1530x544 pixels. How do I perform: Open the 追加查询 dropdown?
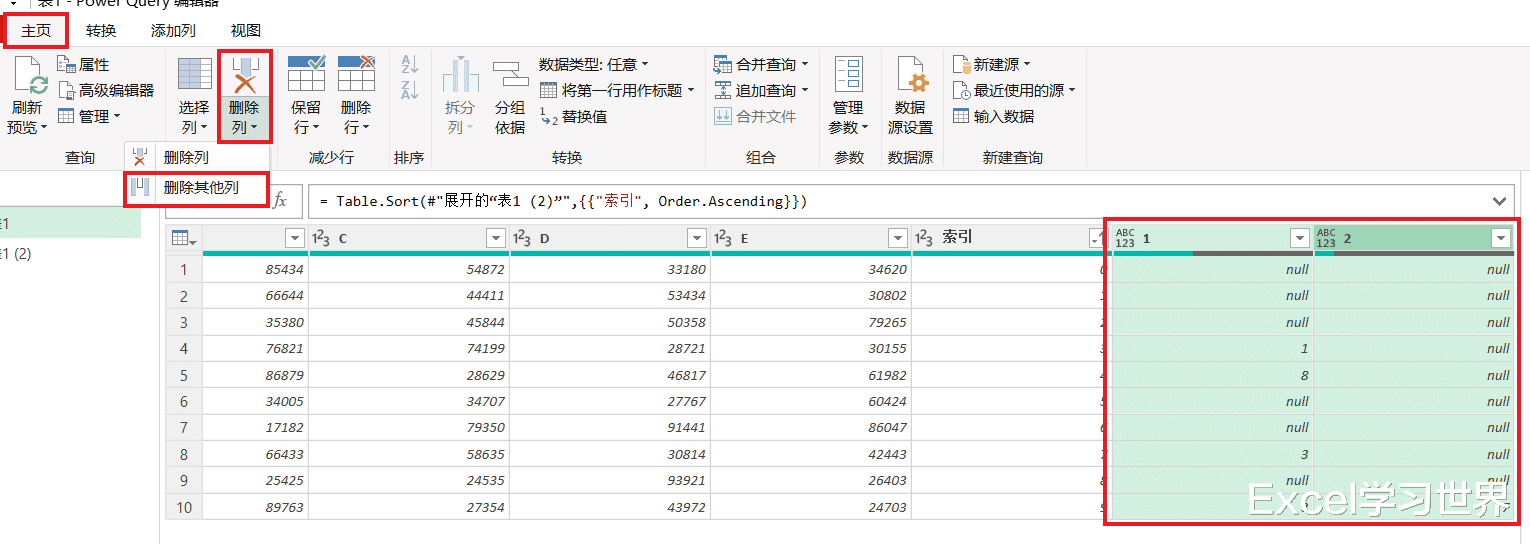(760, 91)
